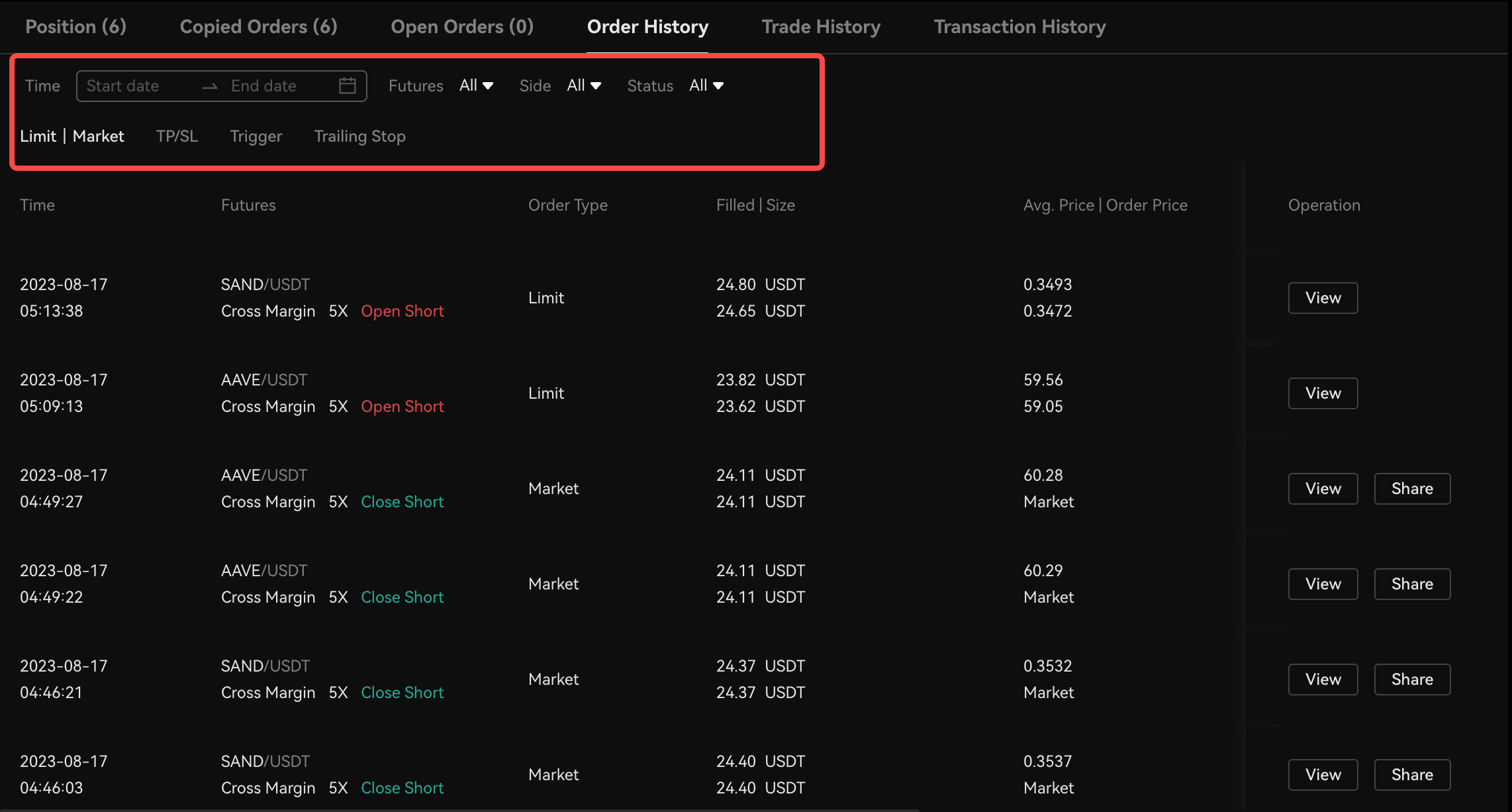Viewport: 1512px width, 812px height.
Task: Click the End date input field
Action: pos(263,86)
